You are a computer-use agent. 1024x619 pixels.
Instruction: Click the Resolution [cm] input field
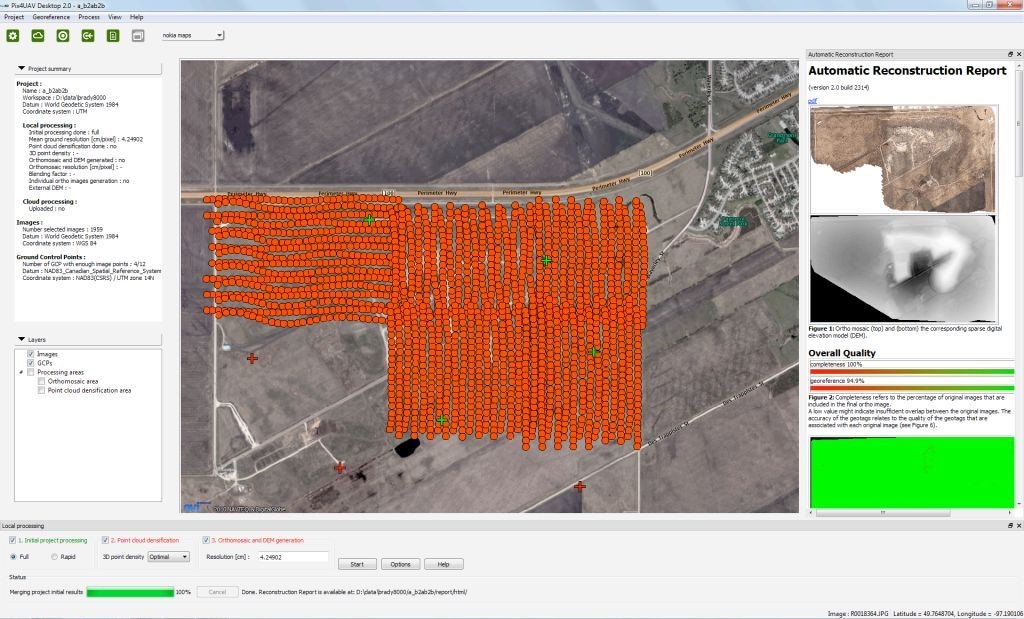[292, 556]
